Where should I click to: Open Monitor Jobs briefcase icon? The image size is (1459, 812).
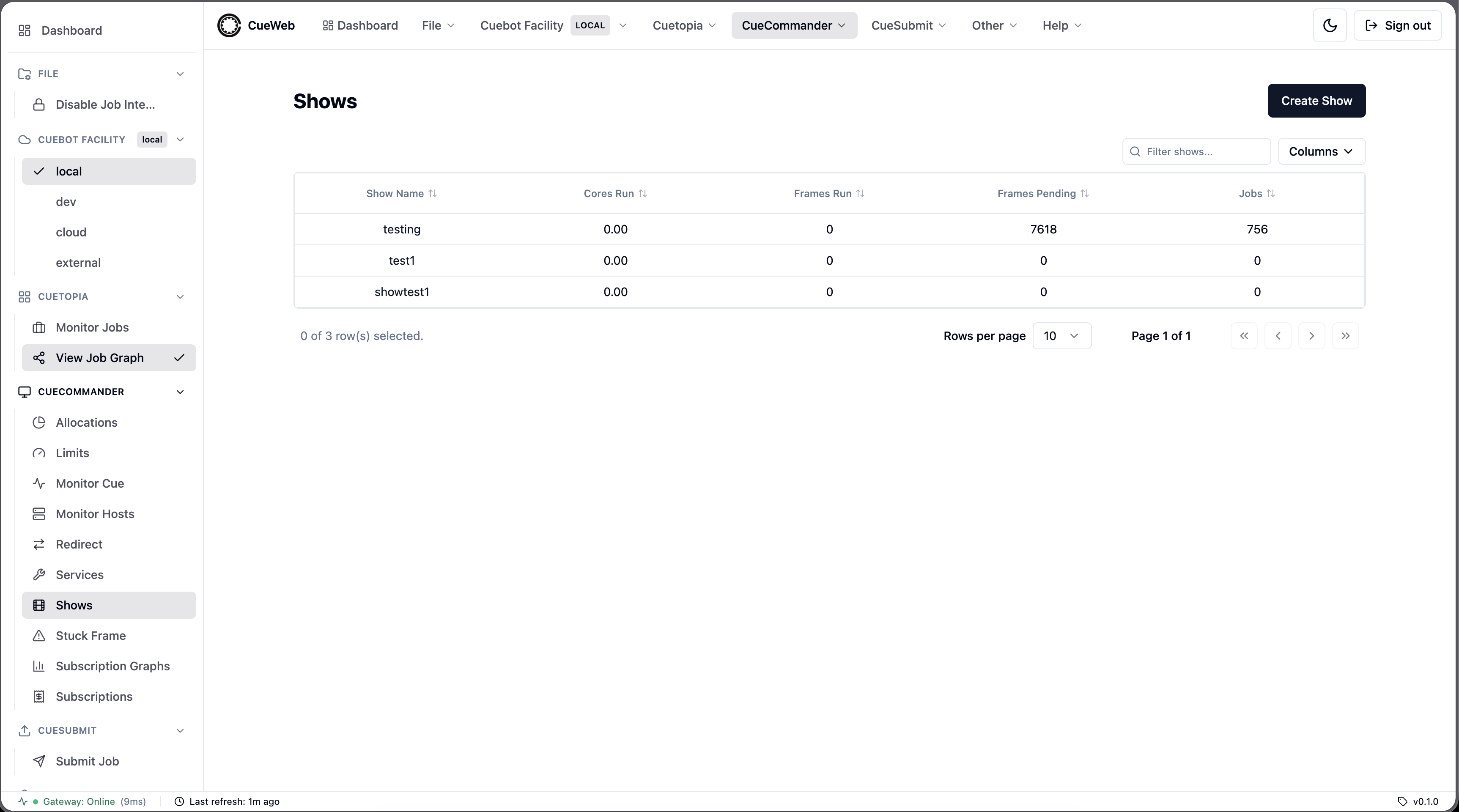tap(38, 327)
